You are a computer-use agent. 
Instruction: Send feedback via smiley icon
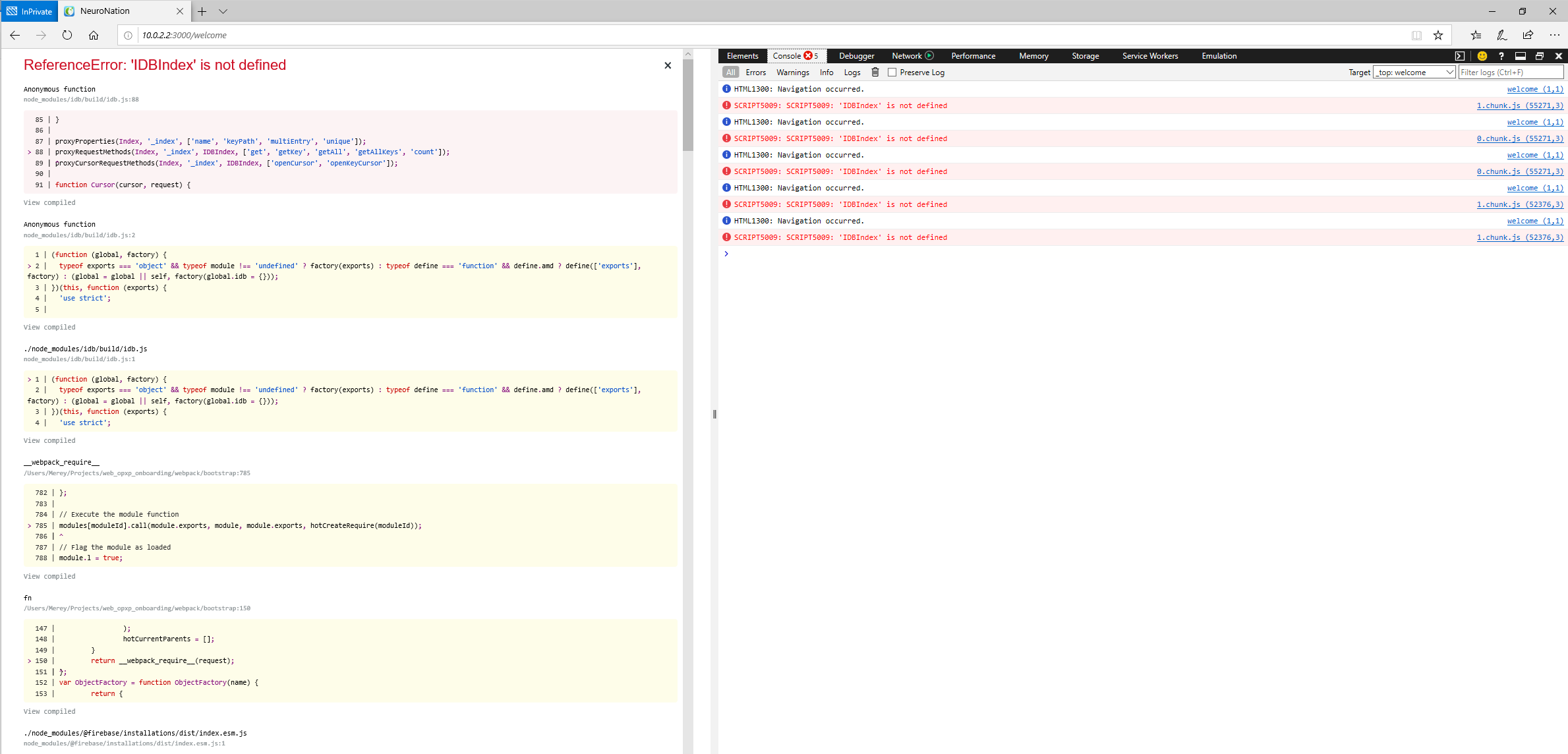1482,56
